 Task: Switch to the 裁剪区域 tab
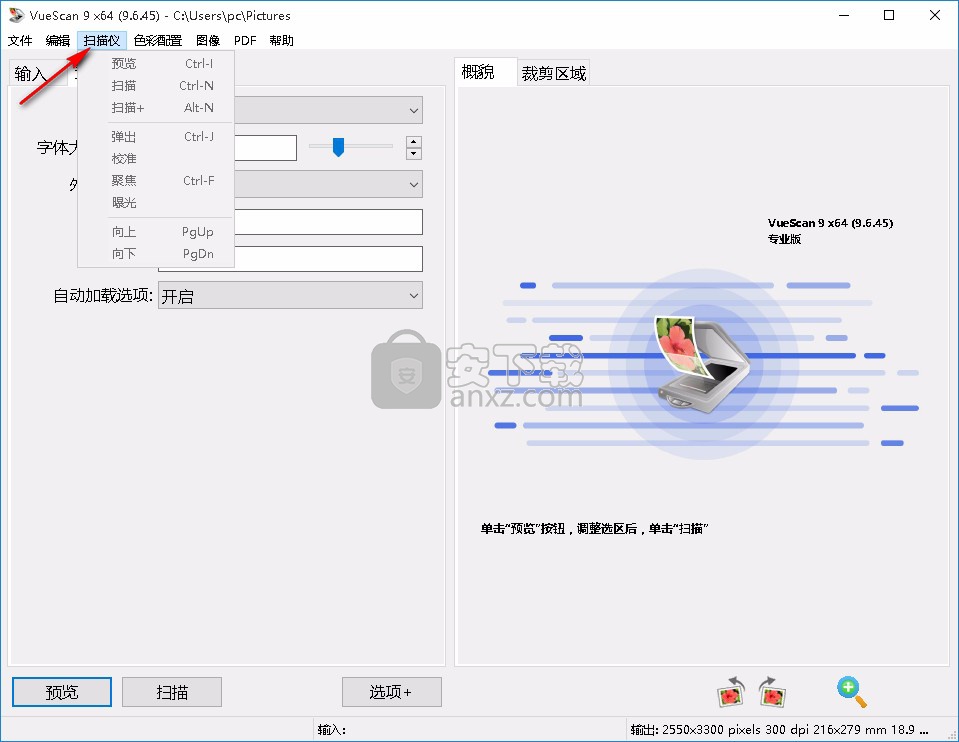[554, 74]
